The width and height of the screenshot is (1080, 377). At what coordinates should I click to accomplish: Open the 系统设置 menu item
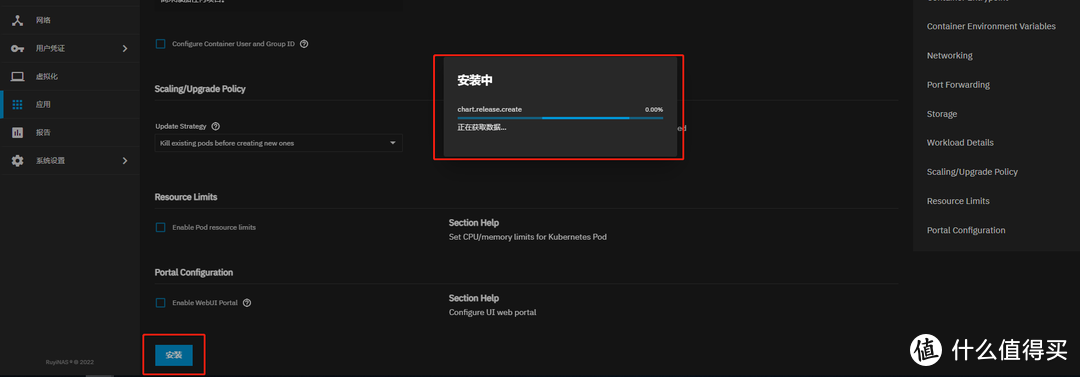coord(69,161)
